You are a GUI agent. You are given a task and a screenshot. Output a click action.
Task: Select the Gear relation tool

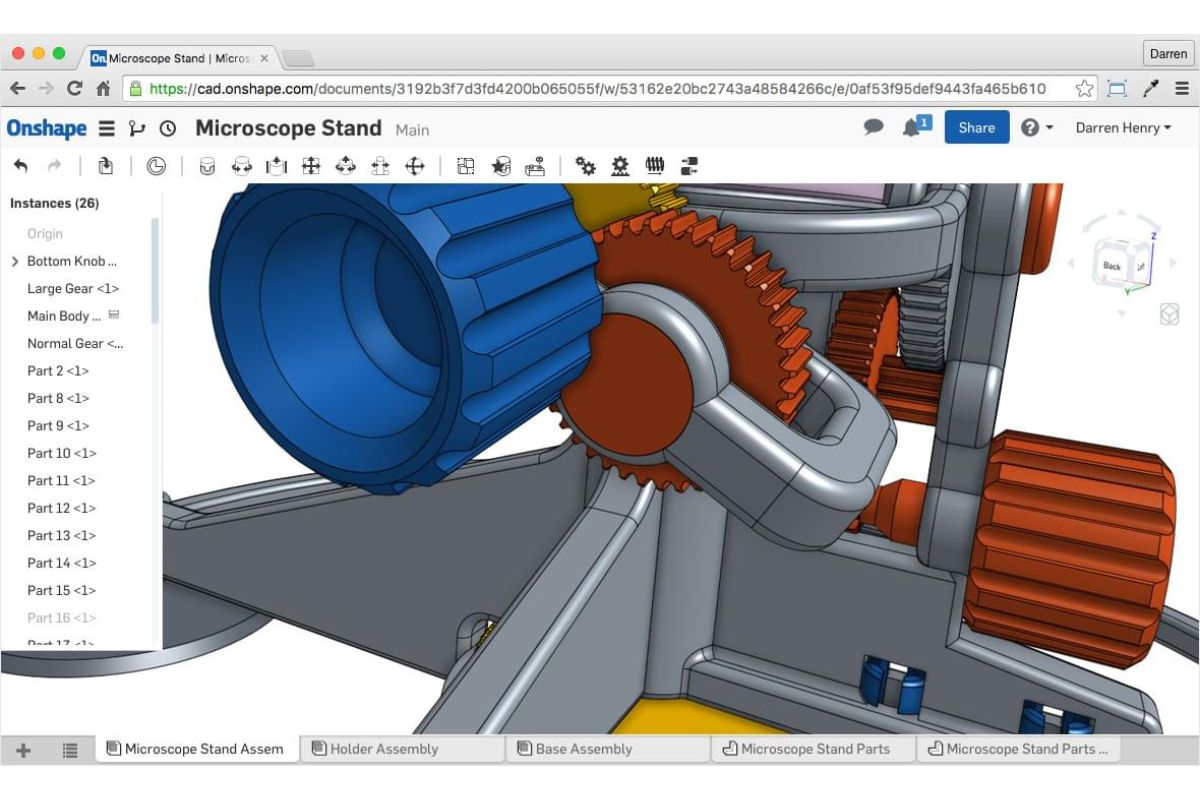point(586,166)
